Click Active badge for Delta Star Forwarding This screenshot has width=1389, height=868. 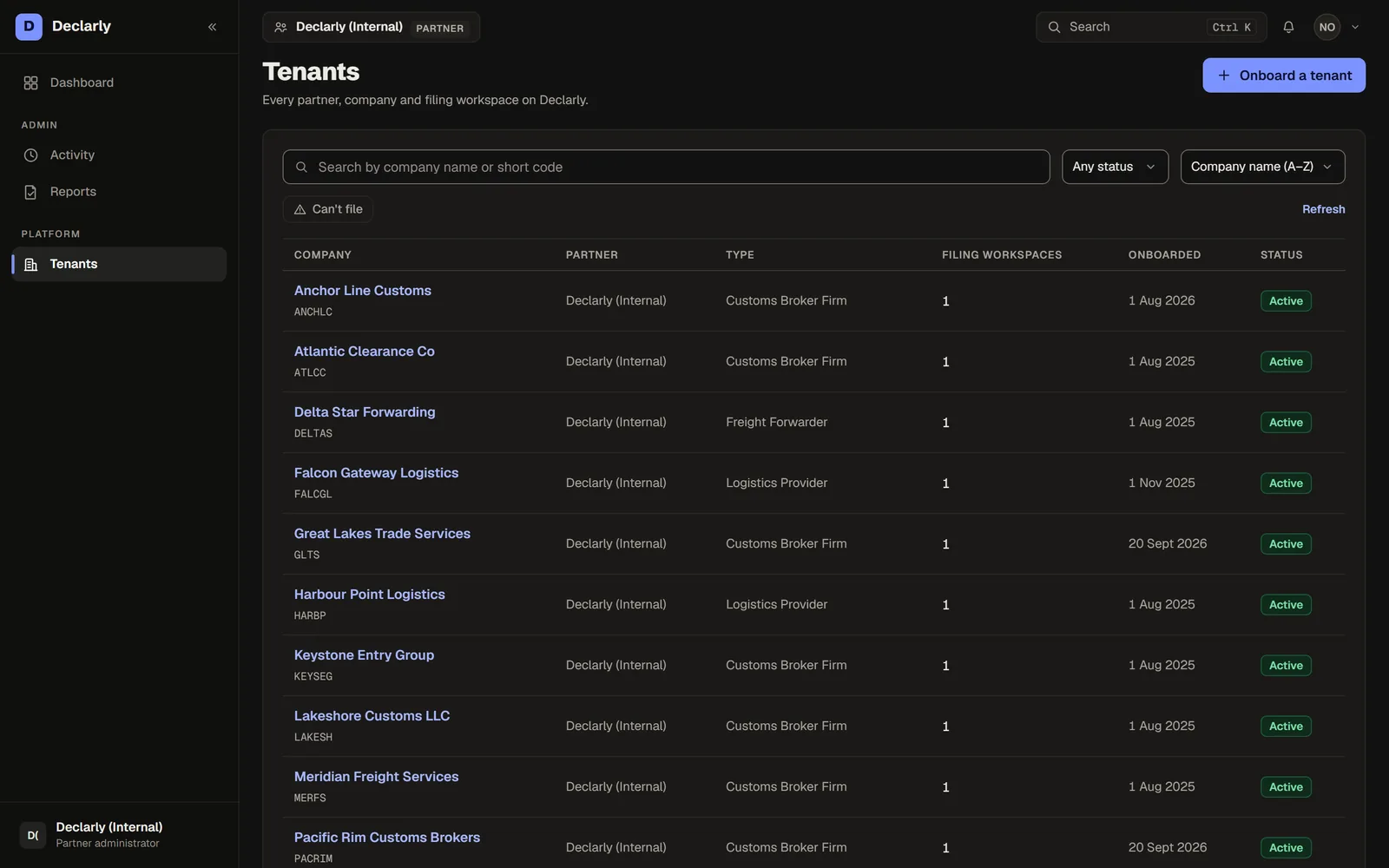pos(1286,423)
